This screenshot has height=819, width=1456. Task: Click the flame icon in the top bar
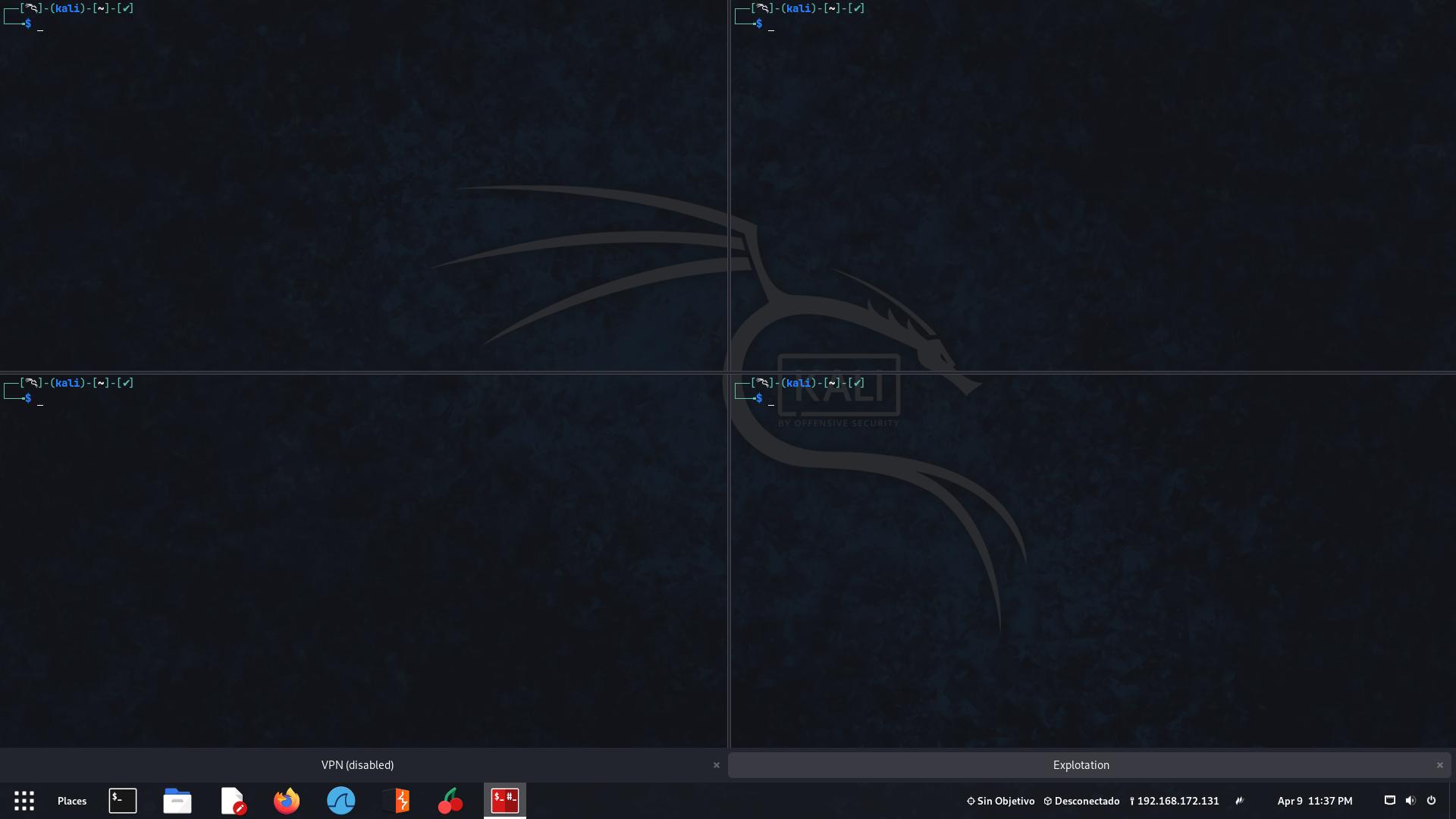pos(1239,801)
